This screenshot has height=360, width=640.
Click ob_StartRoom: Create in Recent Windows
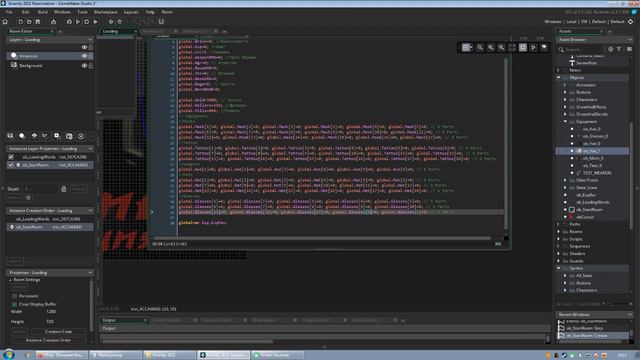click(593, 336)
